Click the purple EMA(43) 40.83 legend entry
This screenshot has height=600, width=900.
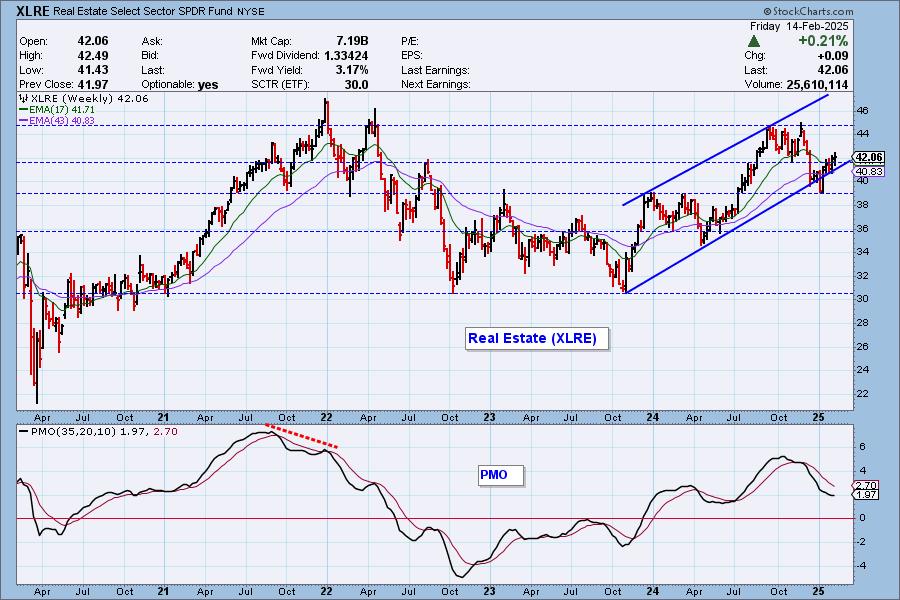click(x=57, y=121)
